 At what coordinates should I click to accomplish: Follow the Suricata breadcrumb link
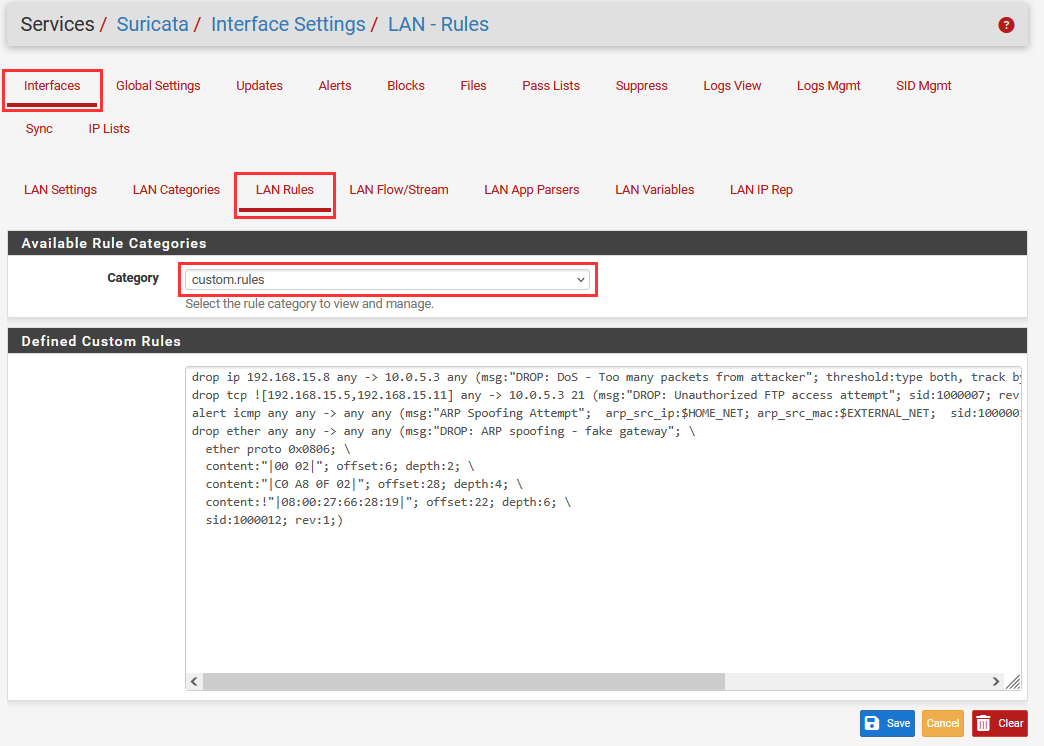pyautogui.click(x=152, y=24)
